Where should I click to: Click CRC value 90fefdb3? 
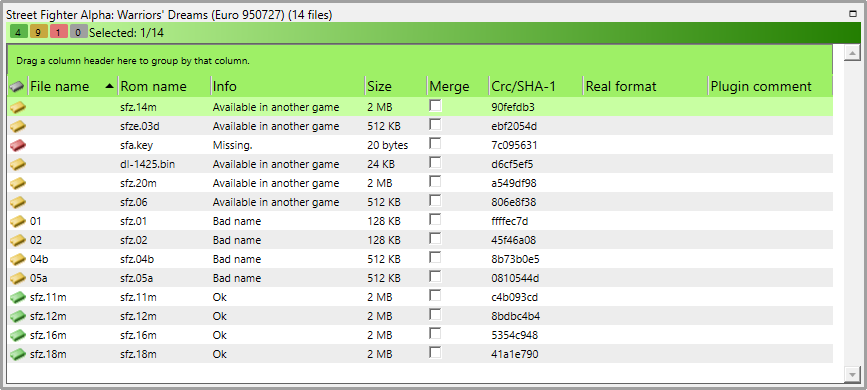[x=513, y=107]
